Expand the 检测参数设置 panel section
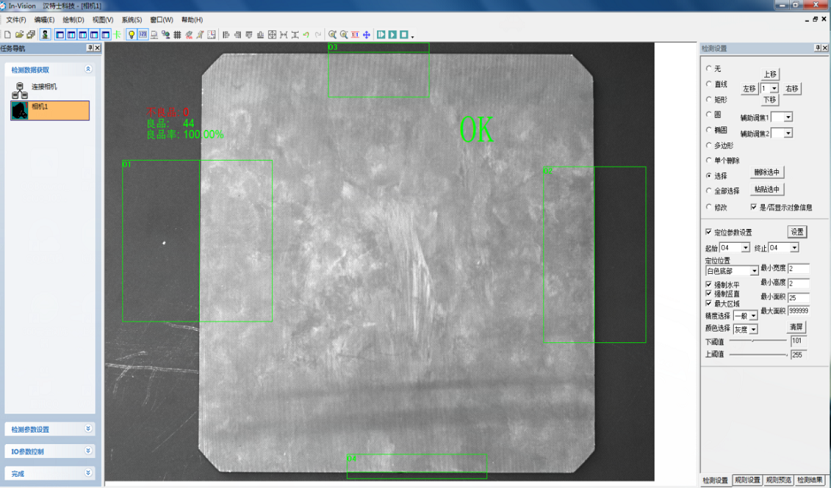The height and width of the screenshot is (488, 831). coord(49,429)
